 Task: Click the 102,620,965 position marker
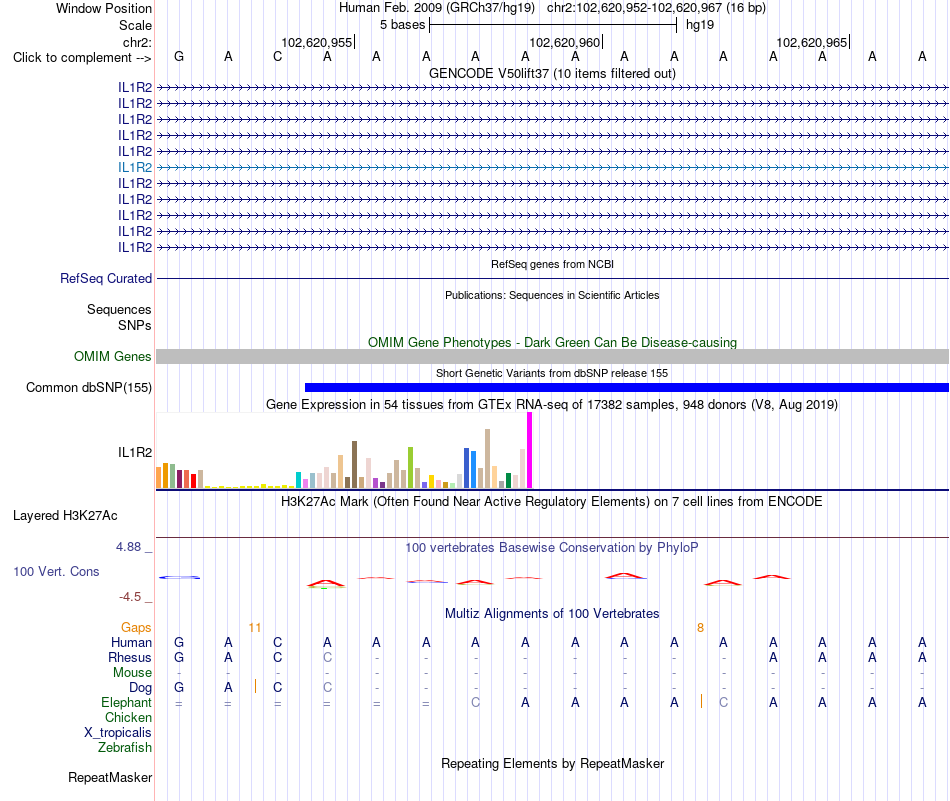[812, 42]
